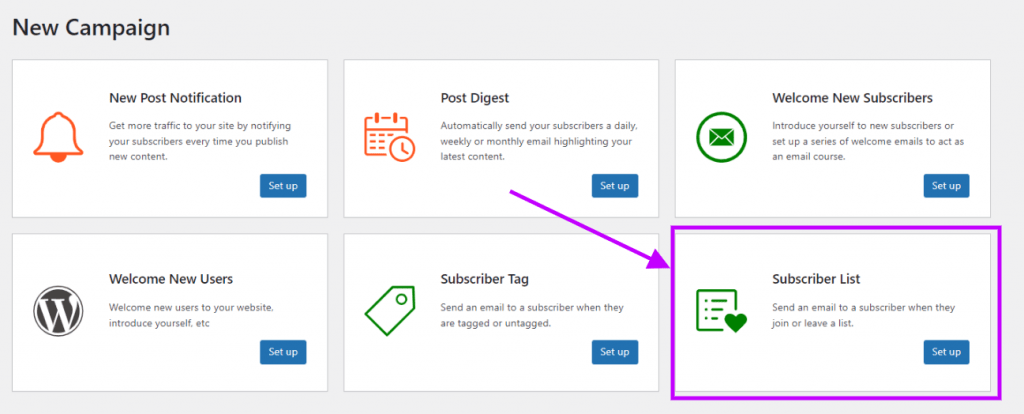Set up the Subscriber List campaign
1024x414 pixels.
(x=946, y=352)
